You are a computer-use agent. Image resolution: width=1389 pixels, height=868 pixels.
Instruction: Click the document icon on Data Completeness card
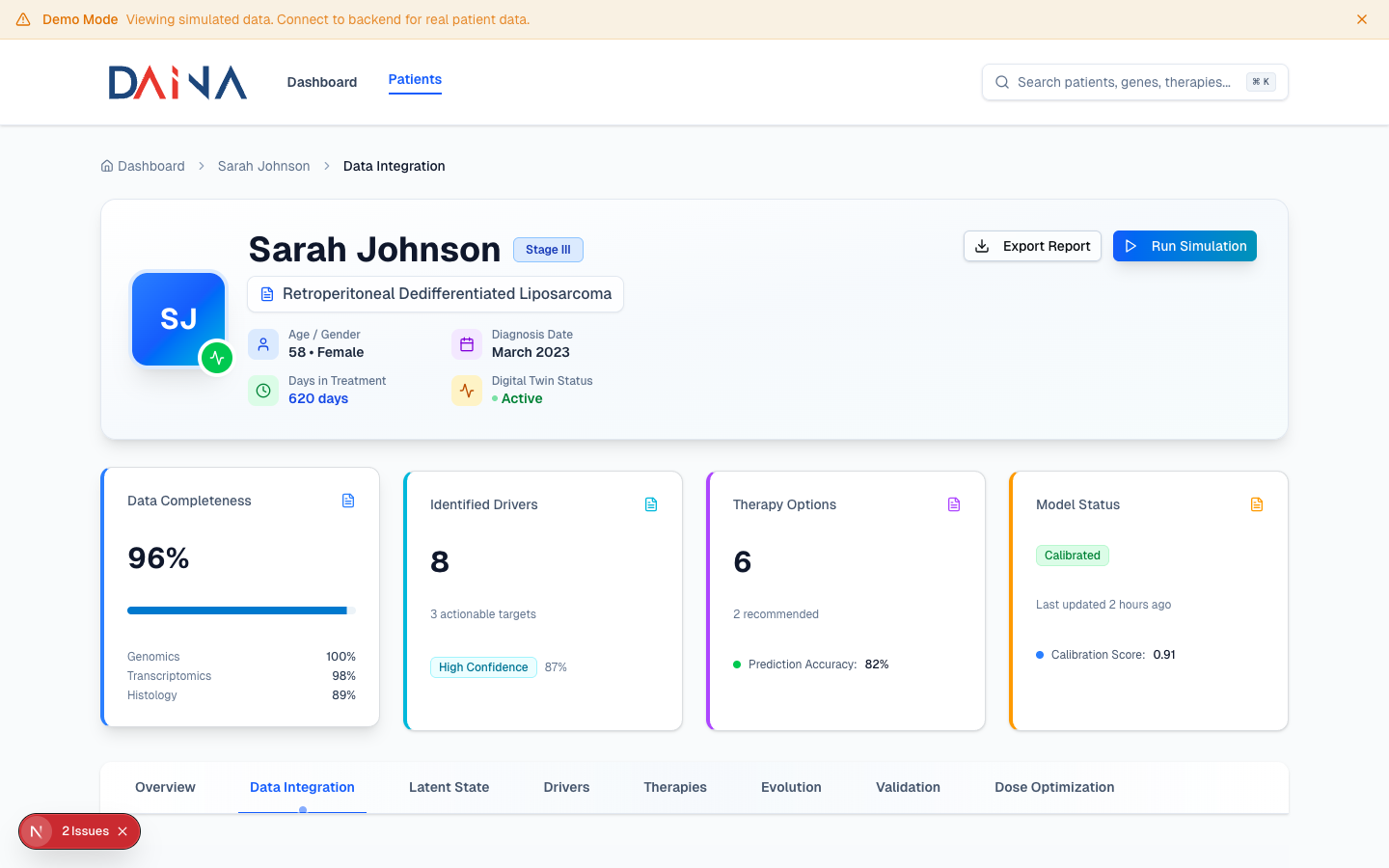(x=347, y=501)
